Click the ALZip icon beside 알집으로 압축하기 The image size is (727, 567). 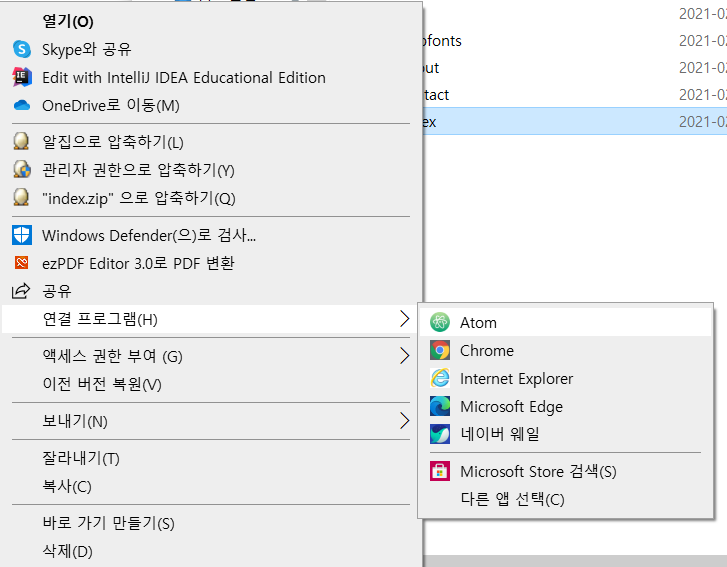21,141
